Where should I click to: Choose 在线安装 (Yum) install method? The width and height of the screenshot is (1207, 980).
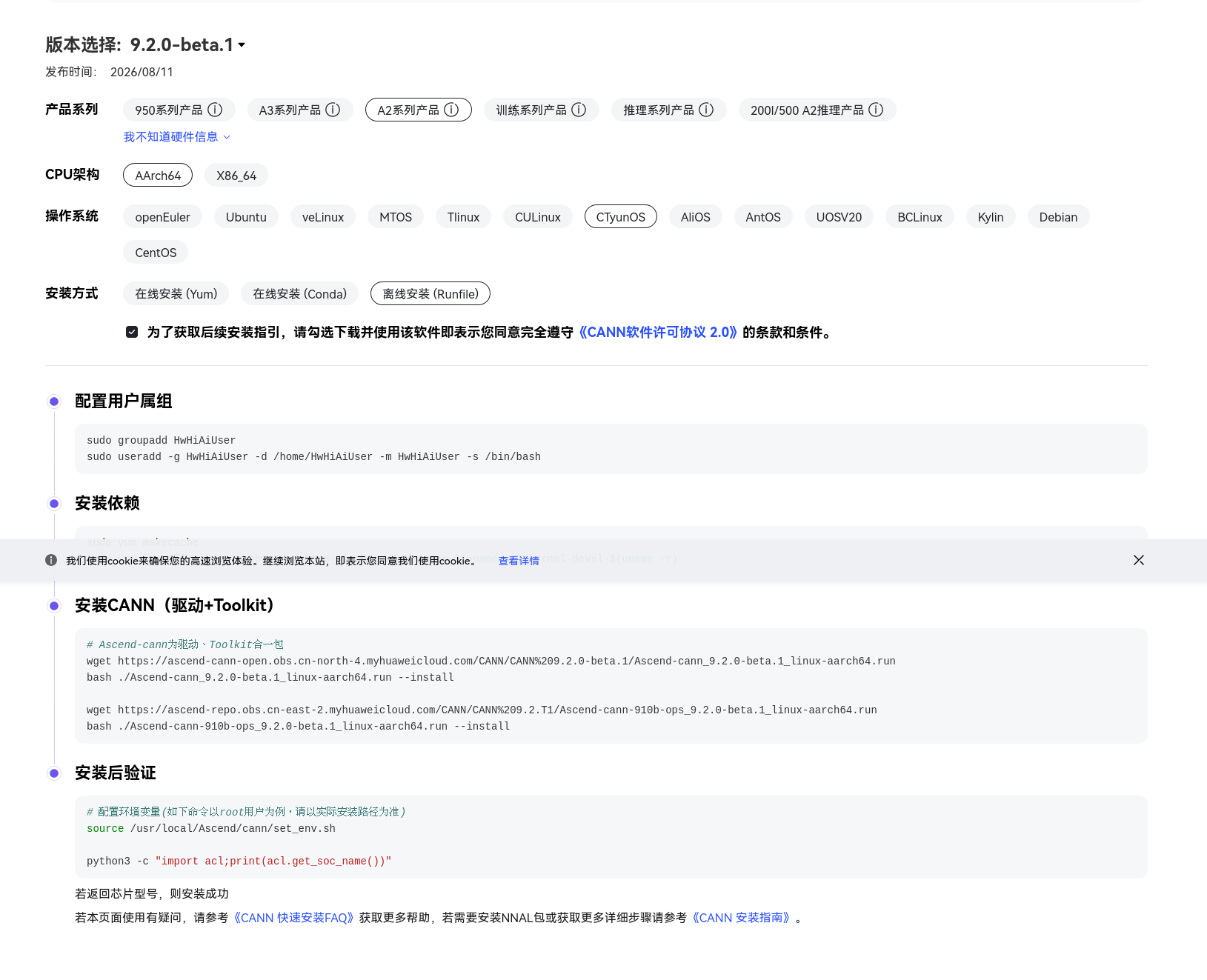pyautogui.click(x=176, y=294)
